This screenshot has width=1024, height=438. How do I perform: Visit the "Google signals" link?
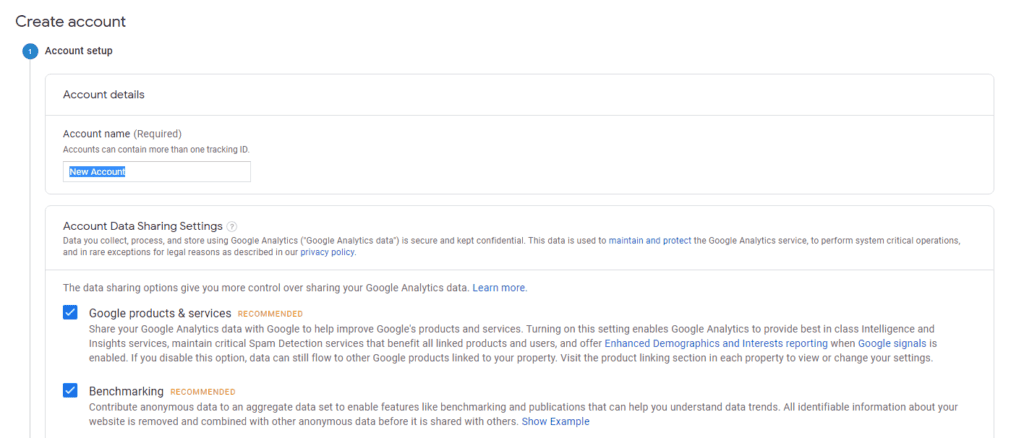coord(889,343)
